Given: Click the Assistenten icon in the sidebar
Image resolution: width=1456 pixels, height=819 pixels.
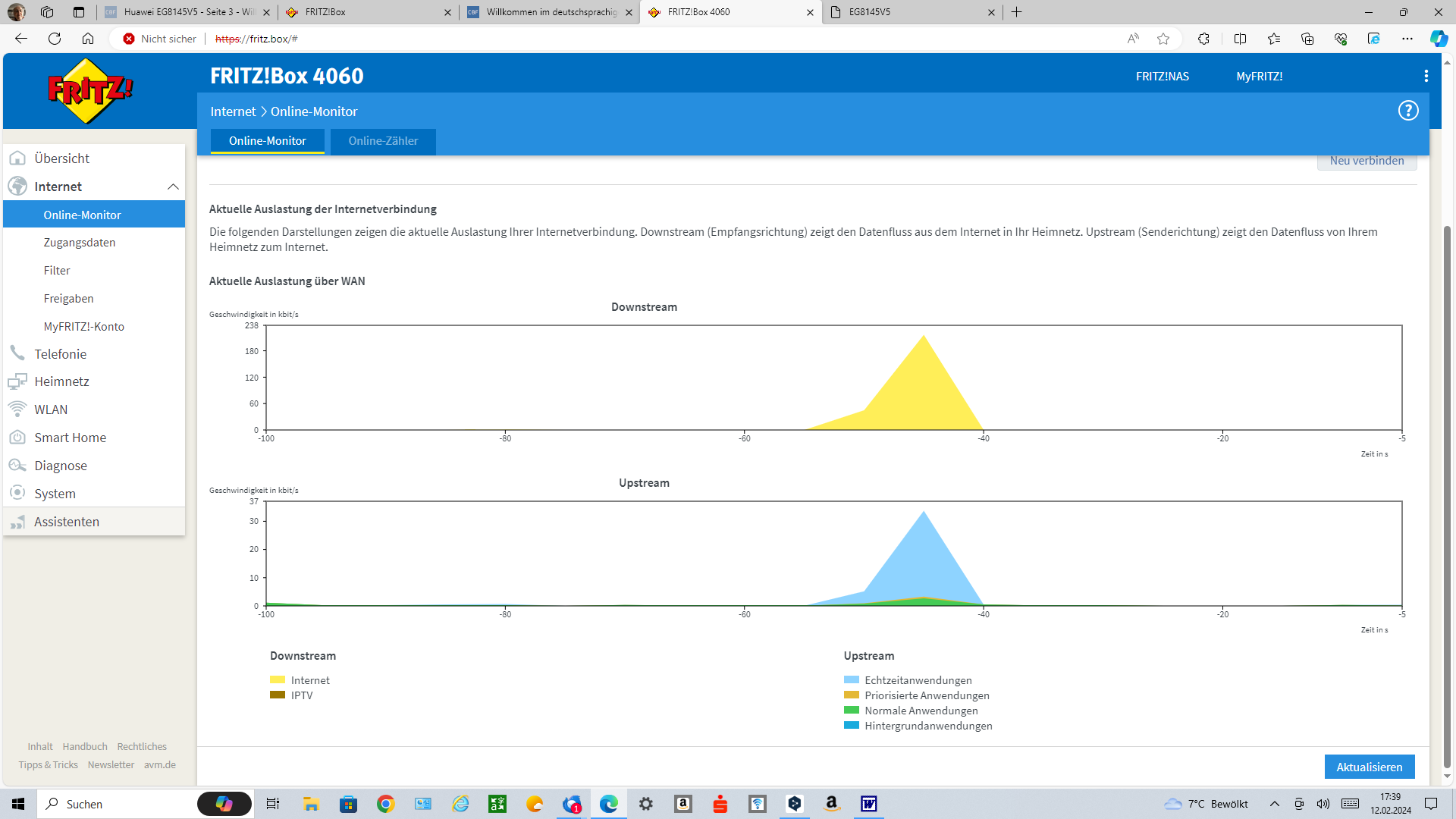Looking at the screenshot, I should (x=17, y=522).
